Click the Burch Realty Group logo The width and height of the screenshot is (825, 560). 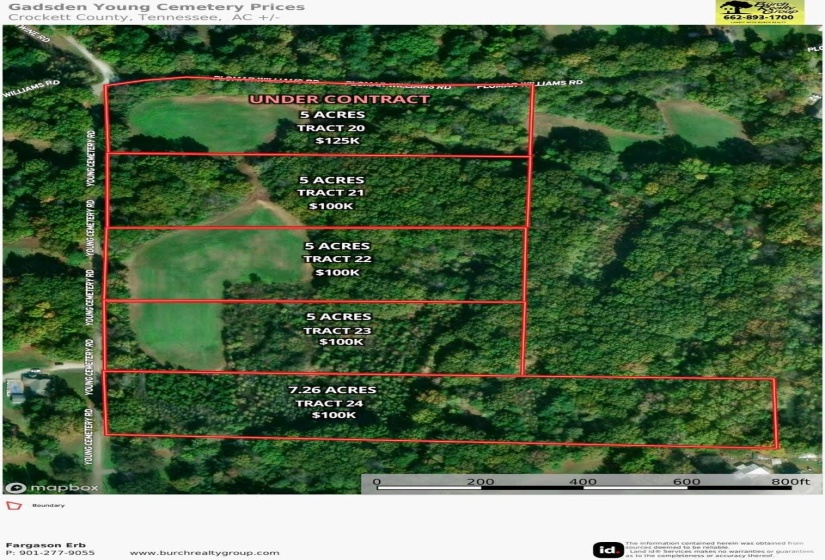click(760, 12)
